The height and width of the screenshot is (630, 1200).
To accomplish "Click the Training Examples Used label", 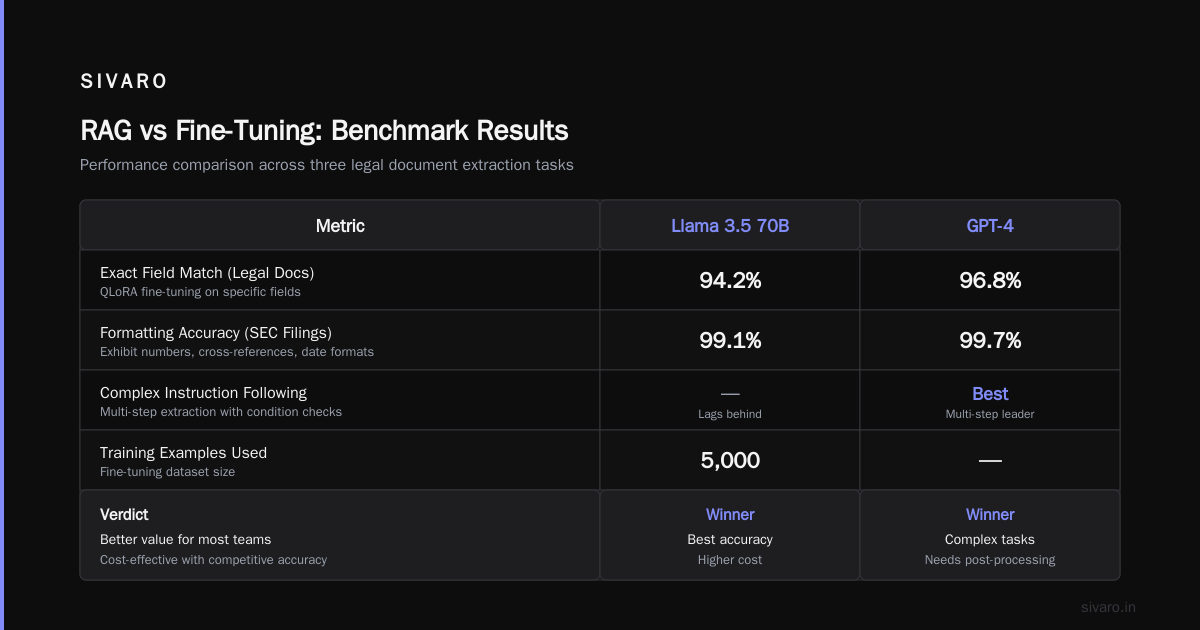I will [x=183, y=453].
